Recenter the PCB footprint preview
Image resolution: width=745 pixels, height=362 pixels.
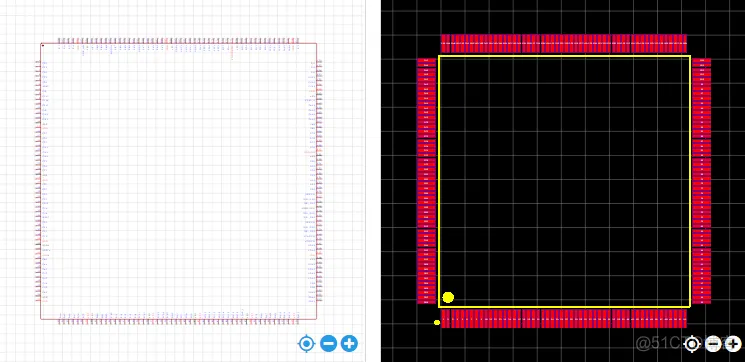click(692, 343)
